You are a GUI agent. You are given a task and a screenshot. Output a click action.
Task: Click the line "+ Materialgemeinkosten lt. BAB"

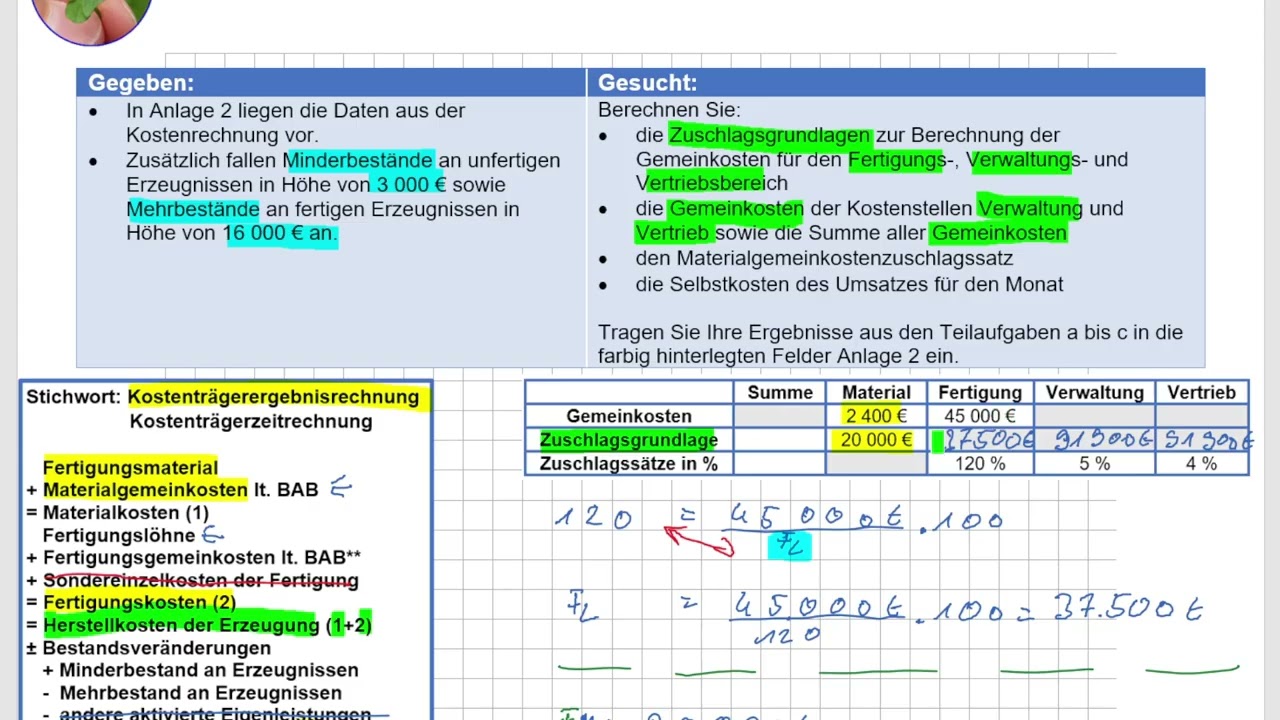[172, 490]
